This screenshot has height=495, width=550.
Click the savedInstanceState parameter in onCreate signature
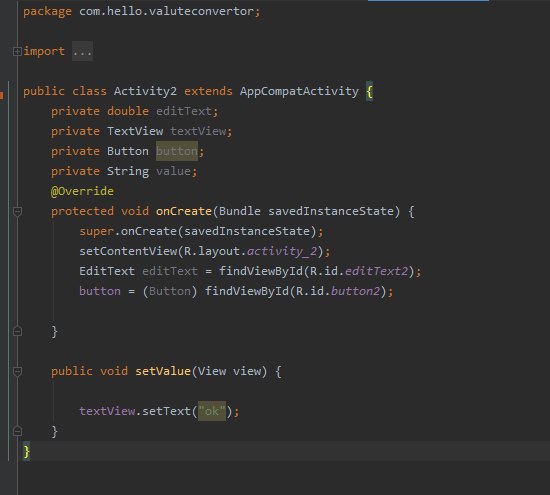(x=331, y=211)
